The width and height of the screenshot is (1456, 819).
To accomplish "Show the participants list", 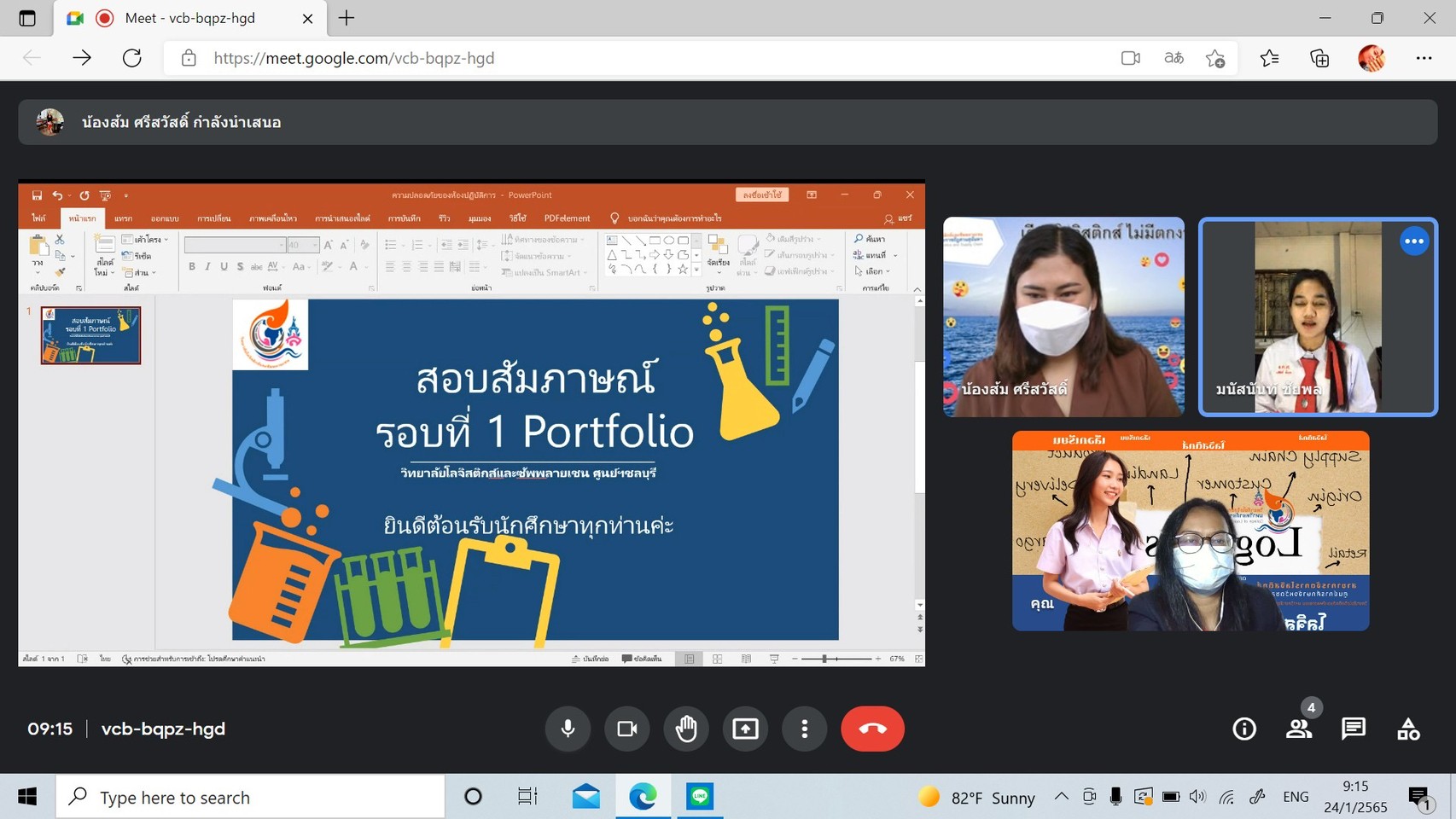I will point(1299,729).
